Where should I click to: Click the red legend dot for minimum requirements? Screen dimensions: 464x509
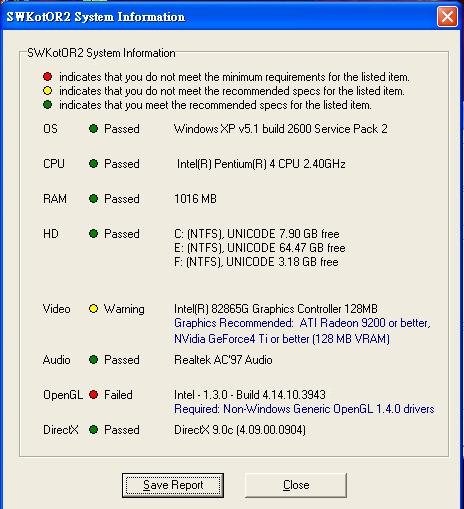point(48,77)
